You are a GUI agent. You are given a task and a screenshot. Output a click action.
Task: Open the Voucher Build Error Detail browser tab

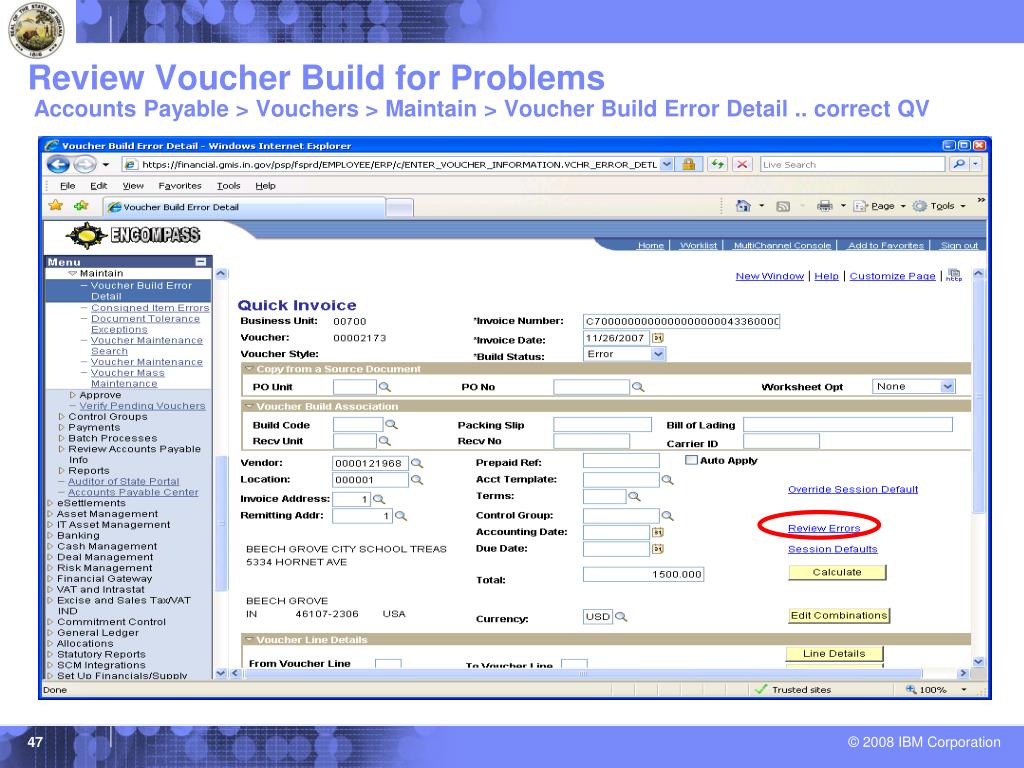[244, 207]
